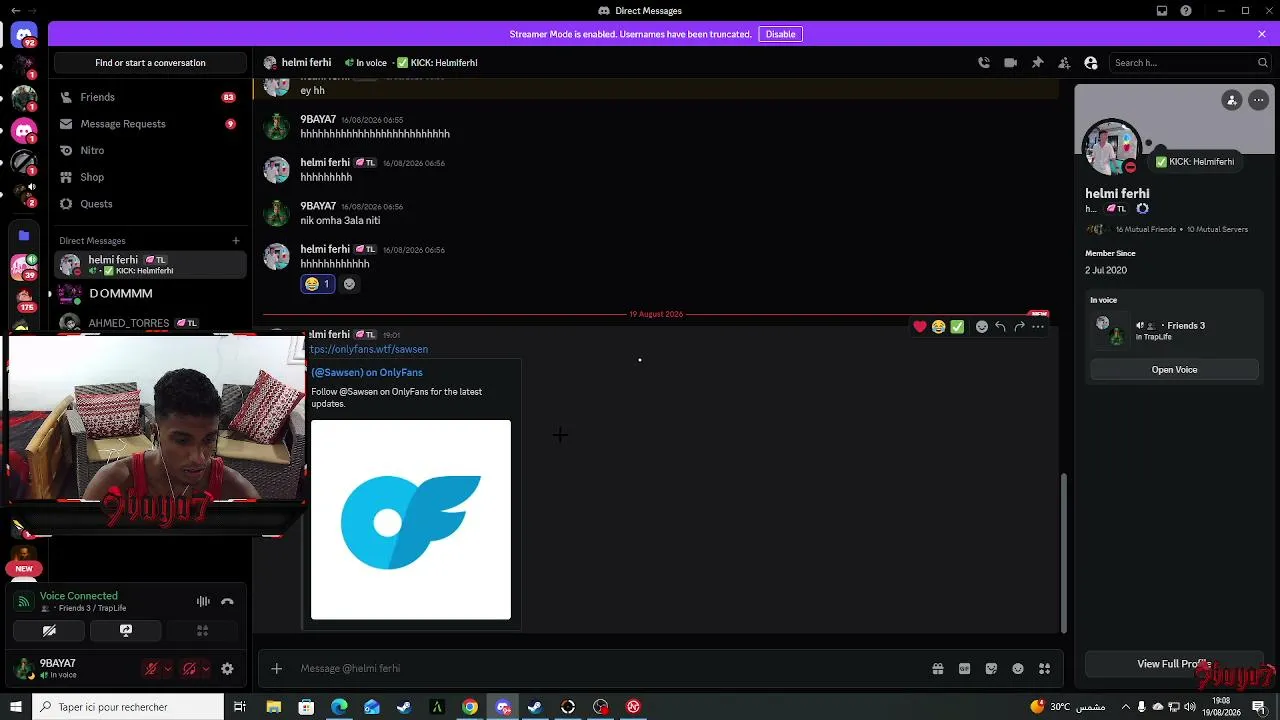Click Find or start a conversation
1280x720 pixels.
click(x=150, y=62)
